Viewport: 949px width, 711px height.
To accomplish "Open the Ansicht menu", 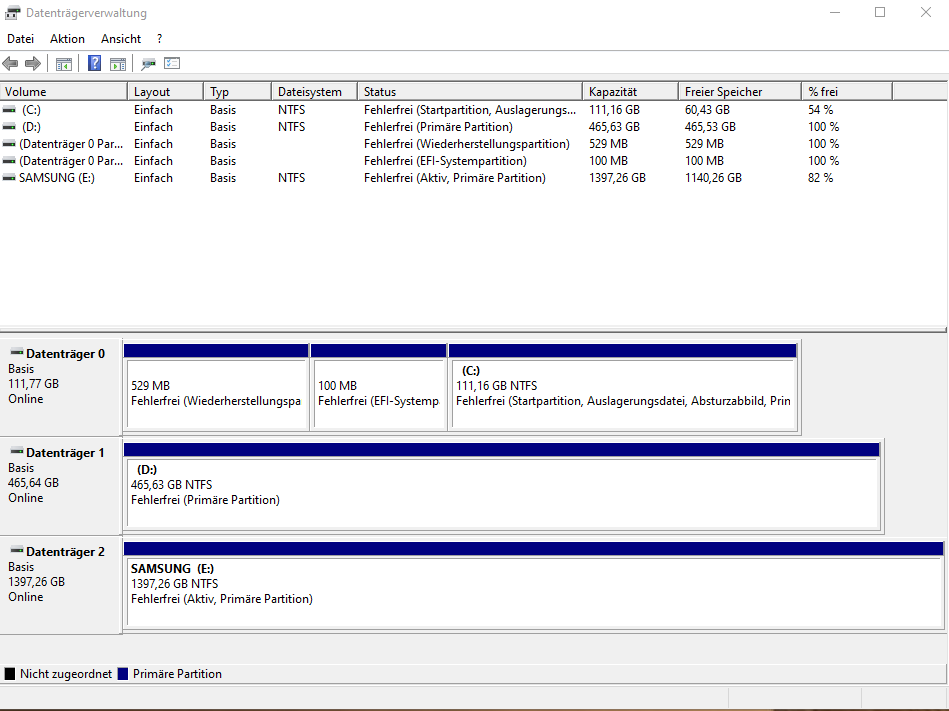I will [121, 39].
